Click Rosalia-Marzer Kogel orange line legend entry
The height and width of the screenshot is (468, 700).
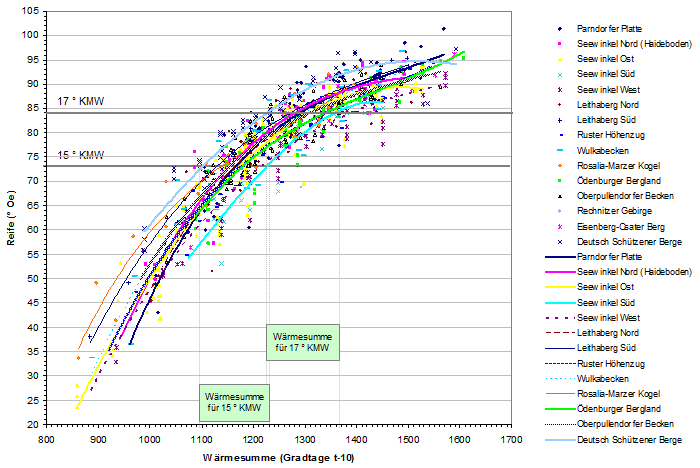(603, 394)
